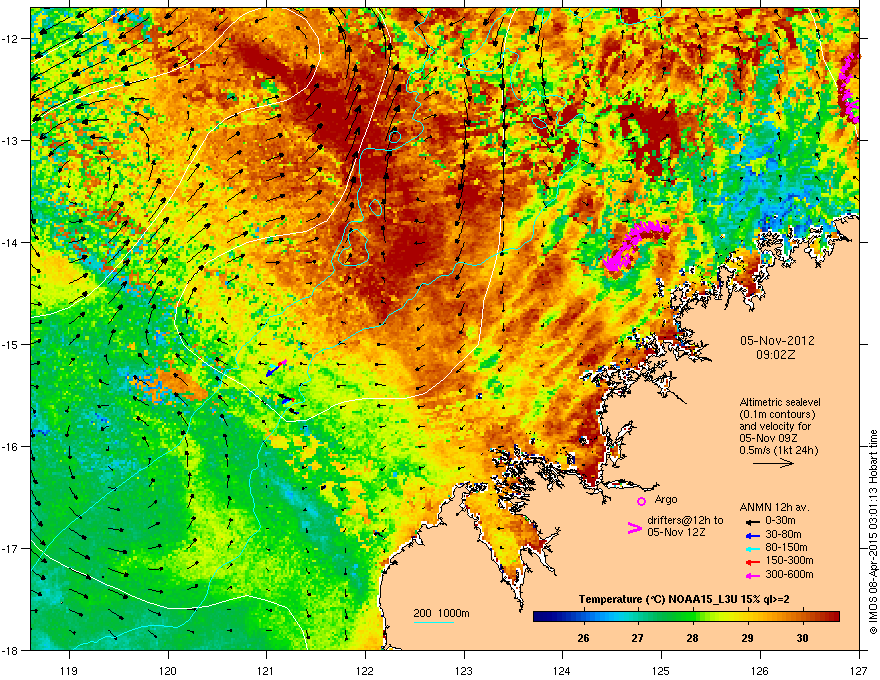Click the ANMN 12h av. legend heading
Viewport: 880px width, 680px height.
coord(774,507)
